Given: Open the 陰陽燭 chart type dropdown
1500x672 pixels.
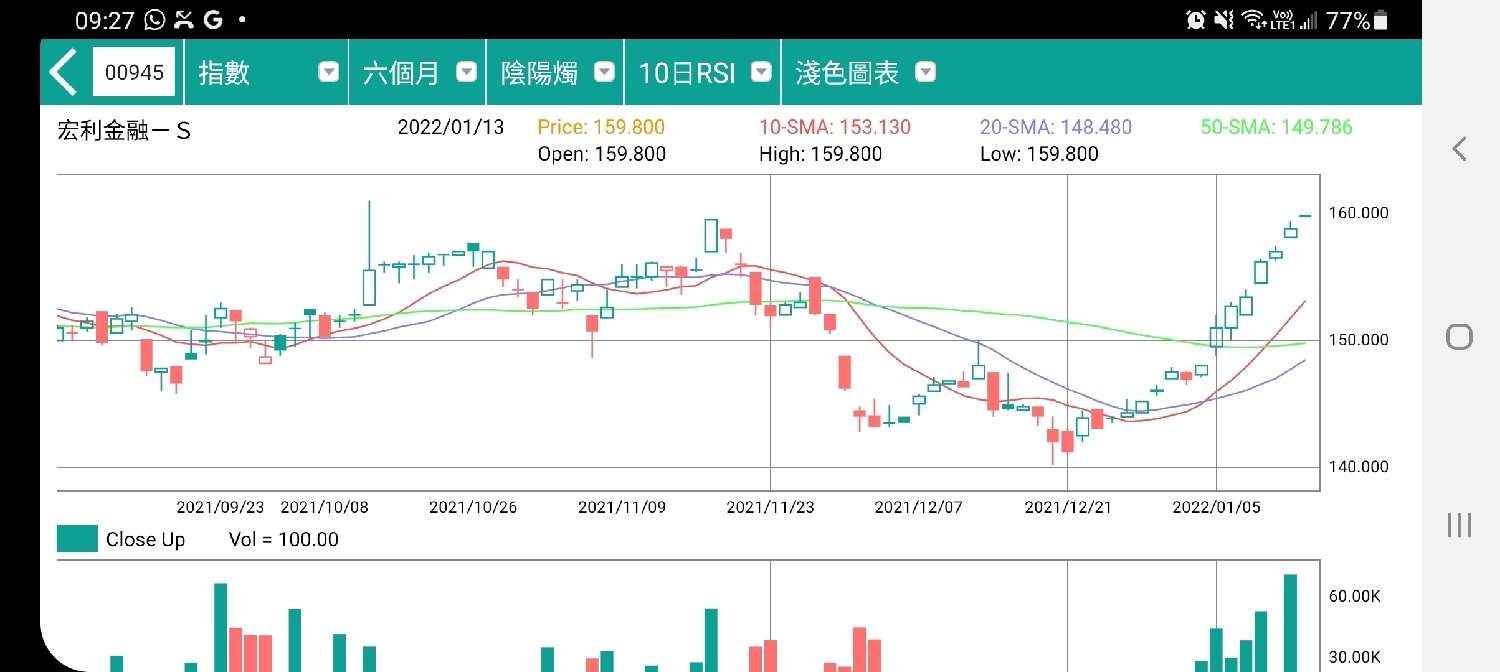Looking at the screenshot, I should pos(556,73).
